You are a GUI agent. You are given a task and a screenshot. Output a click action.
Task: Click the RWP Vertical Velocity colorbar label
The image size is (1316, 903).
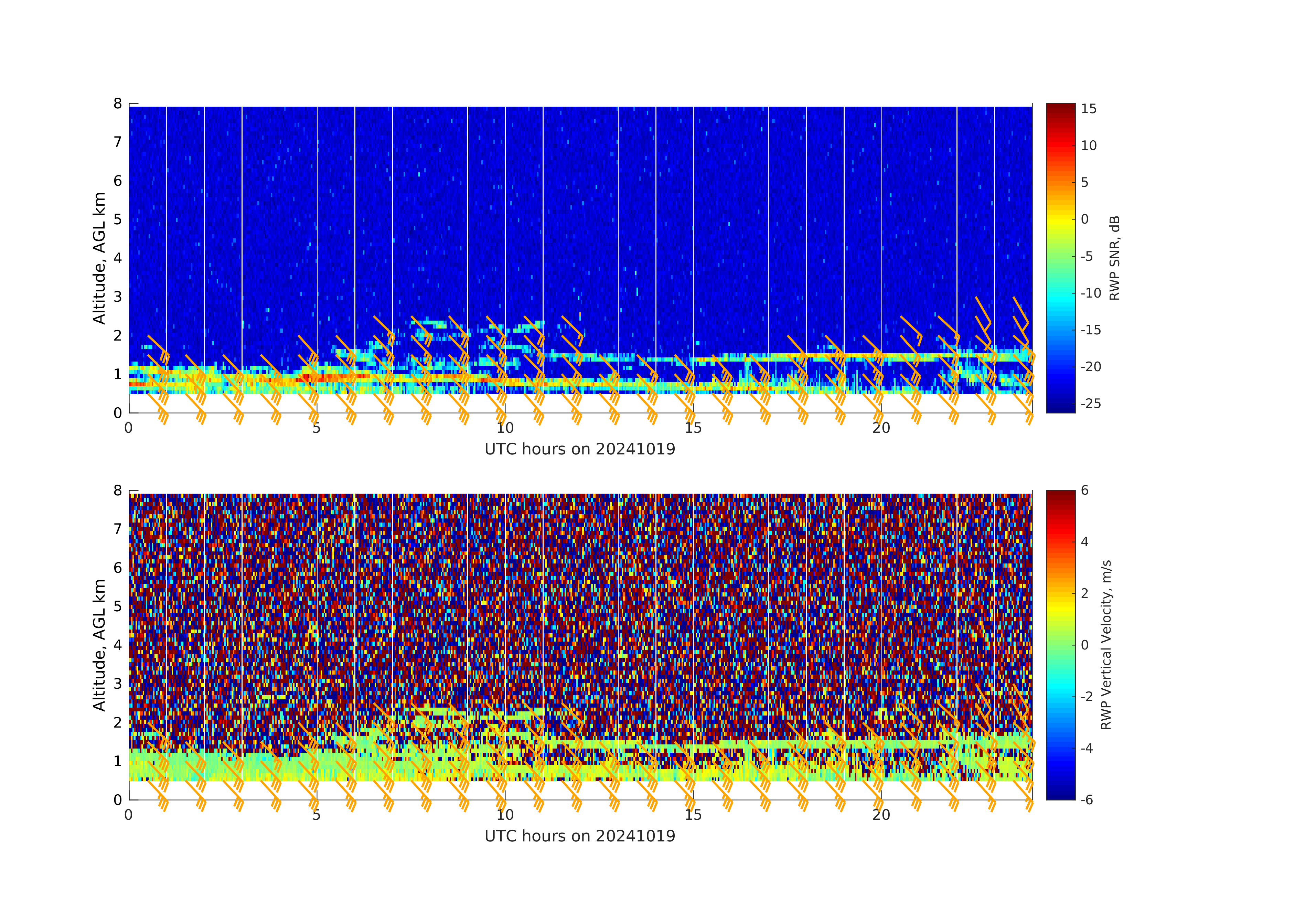tap(1106, 644)
